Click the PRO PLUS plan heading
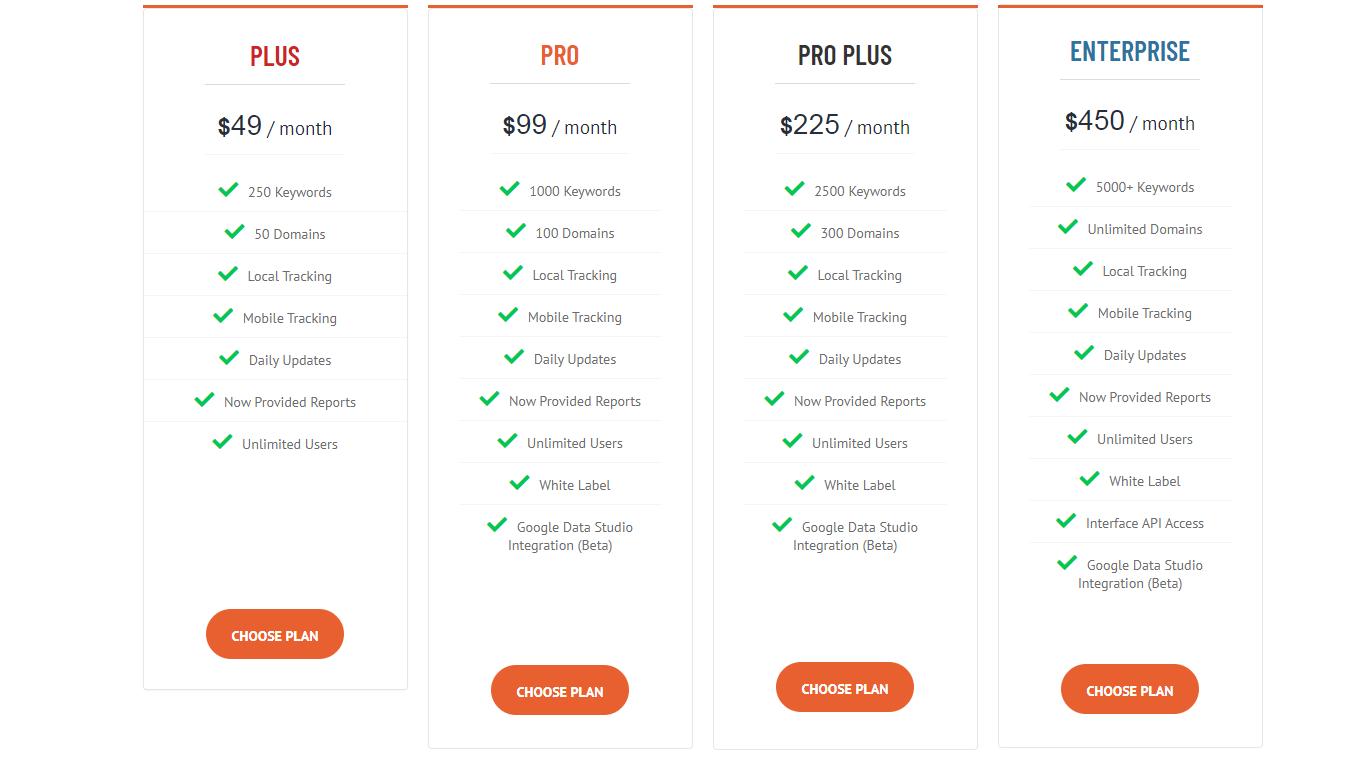 point(845,56)
